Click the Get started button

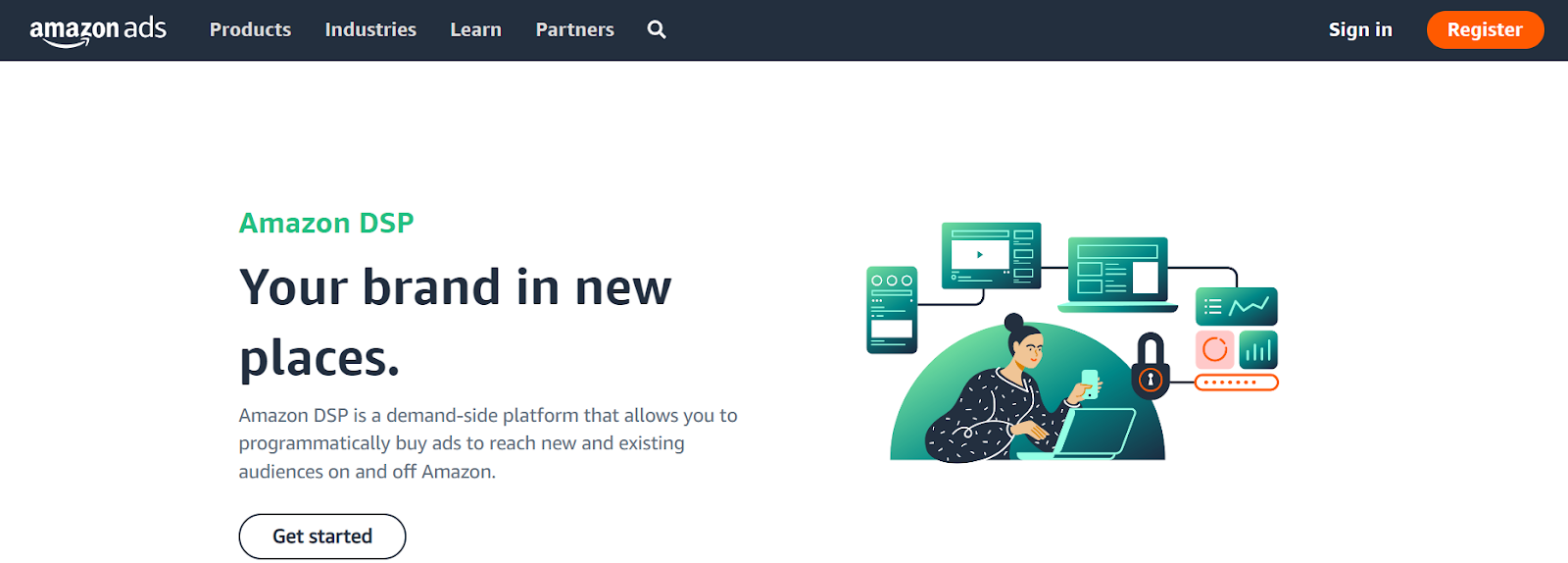pyautogui.click(x=322, y=537)
